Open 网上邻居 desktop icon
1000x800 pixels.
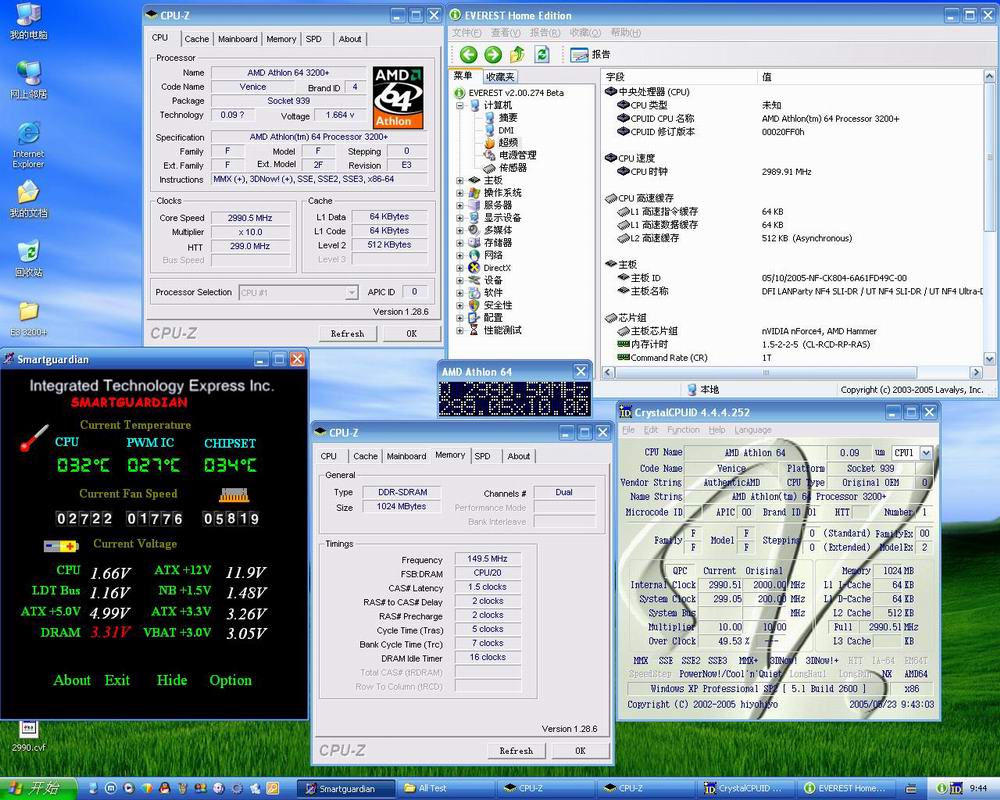pyautogui.click(x=28, y=80)
